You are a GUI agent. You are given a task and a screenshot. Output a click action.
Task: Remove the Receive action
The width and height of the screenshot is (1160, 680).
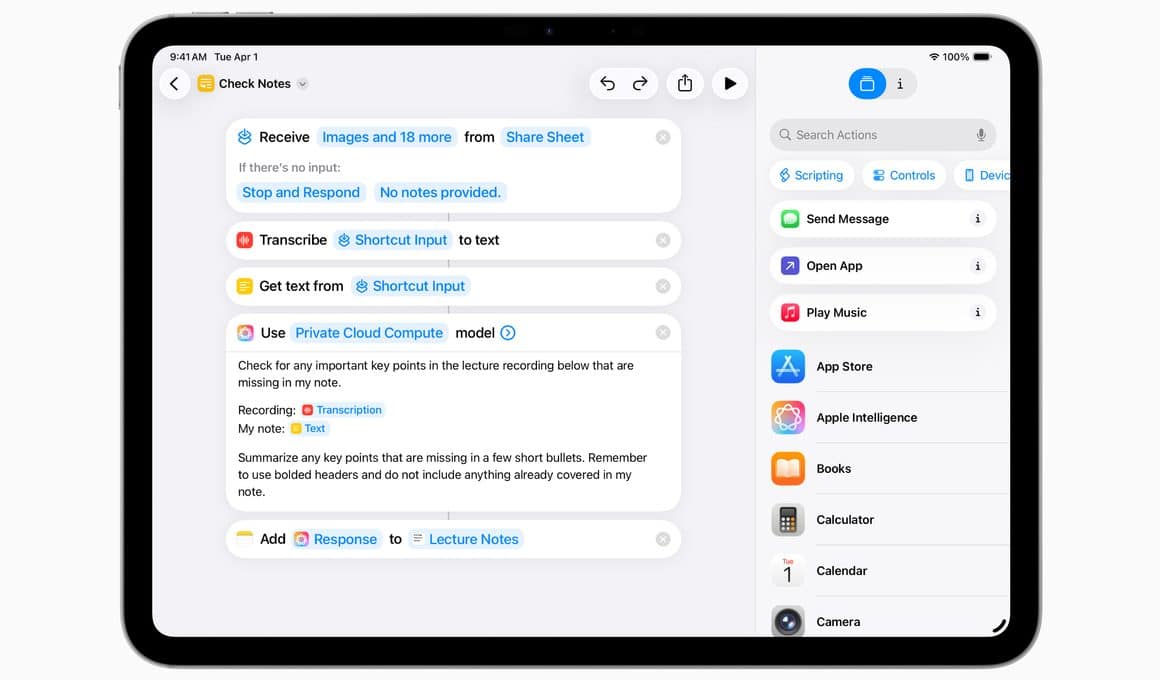click(x=663, y=137)
